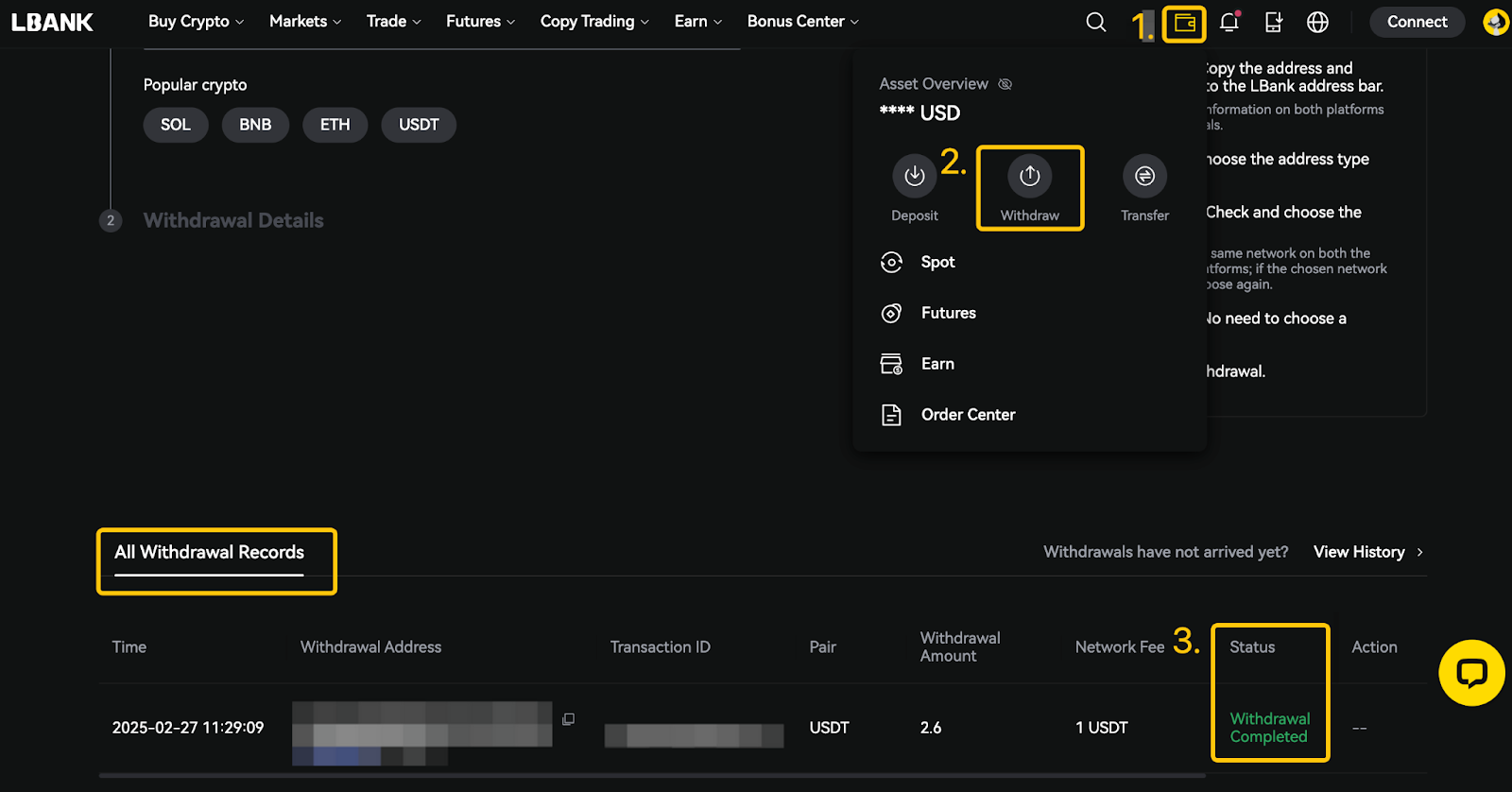Switch to All Withdrawal Records tab
Viewport: 1512px width, 792px height.
pos(209,553)
